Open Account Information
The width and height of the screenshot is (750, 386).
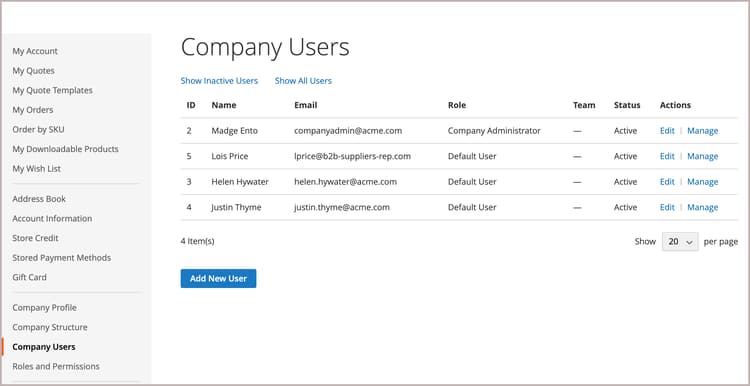coord(52,219)
